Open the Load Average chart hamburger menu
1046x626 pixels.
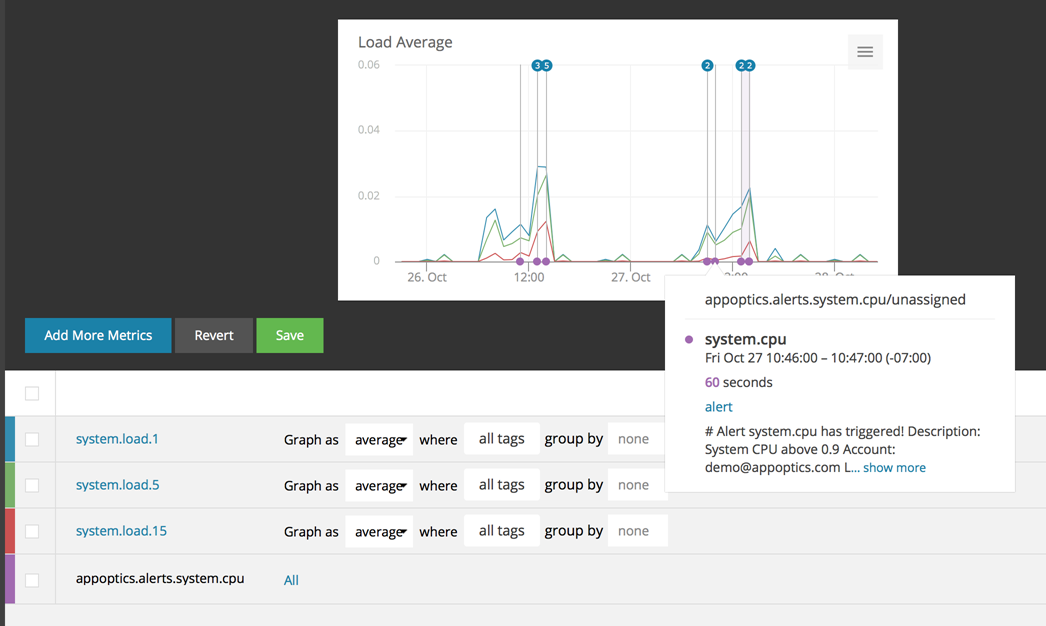(x=865, y=52)
